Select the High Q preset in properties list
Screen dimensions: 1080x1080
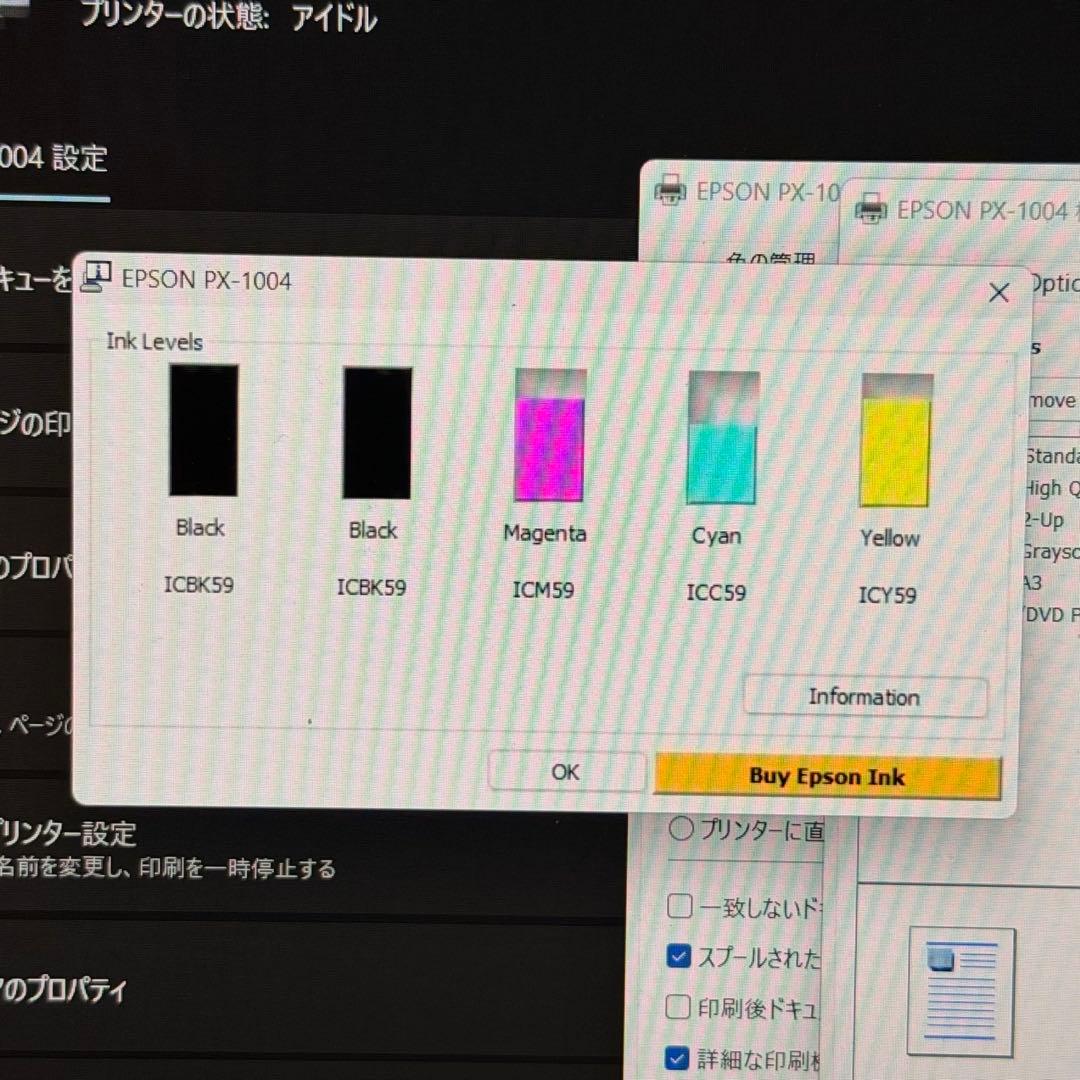pyautogui.click(x=1052, y=488)
